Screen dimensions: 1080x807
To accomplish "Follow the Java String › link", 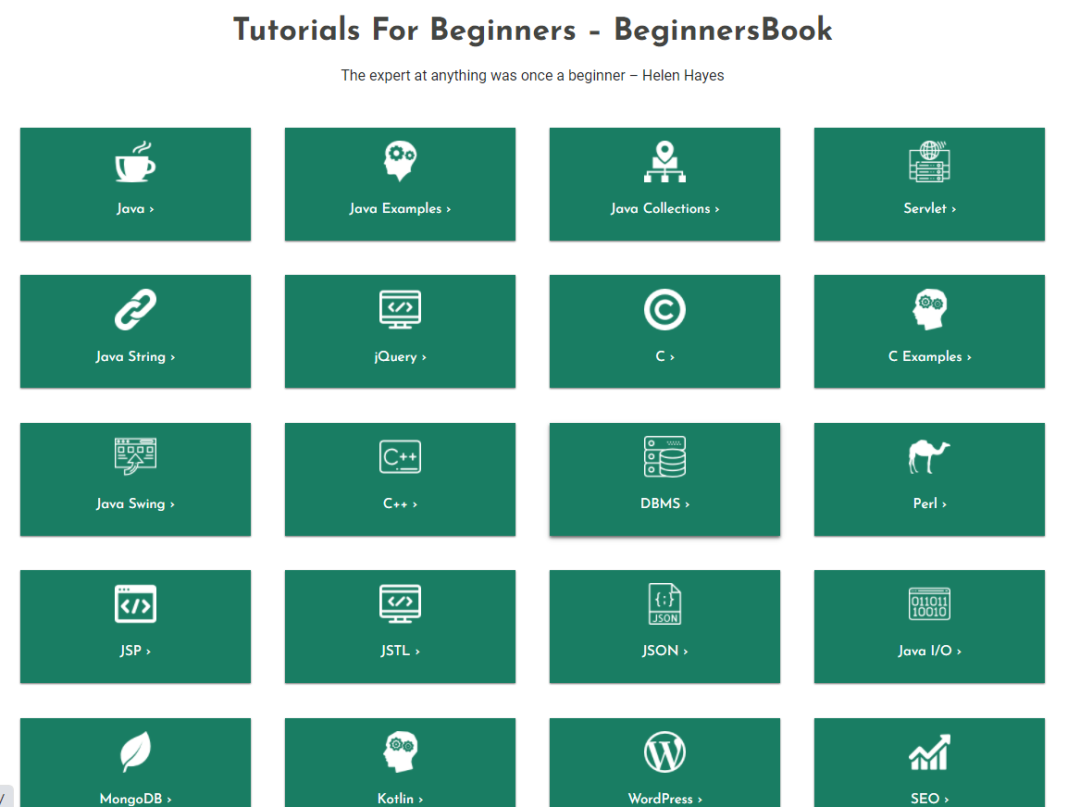I will [x=135, y=357].
